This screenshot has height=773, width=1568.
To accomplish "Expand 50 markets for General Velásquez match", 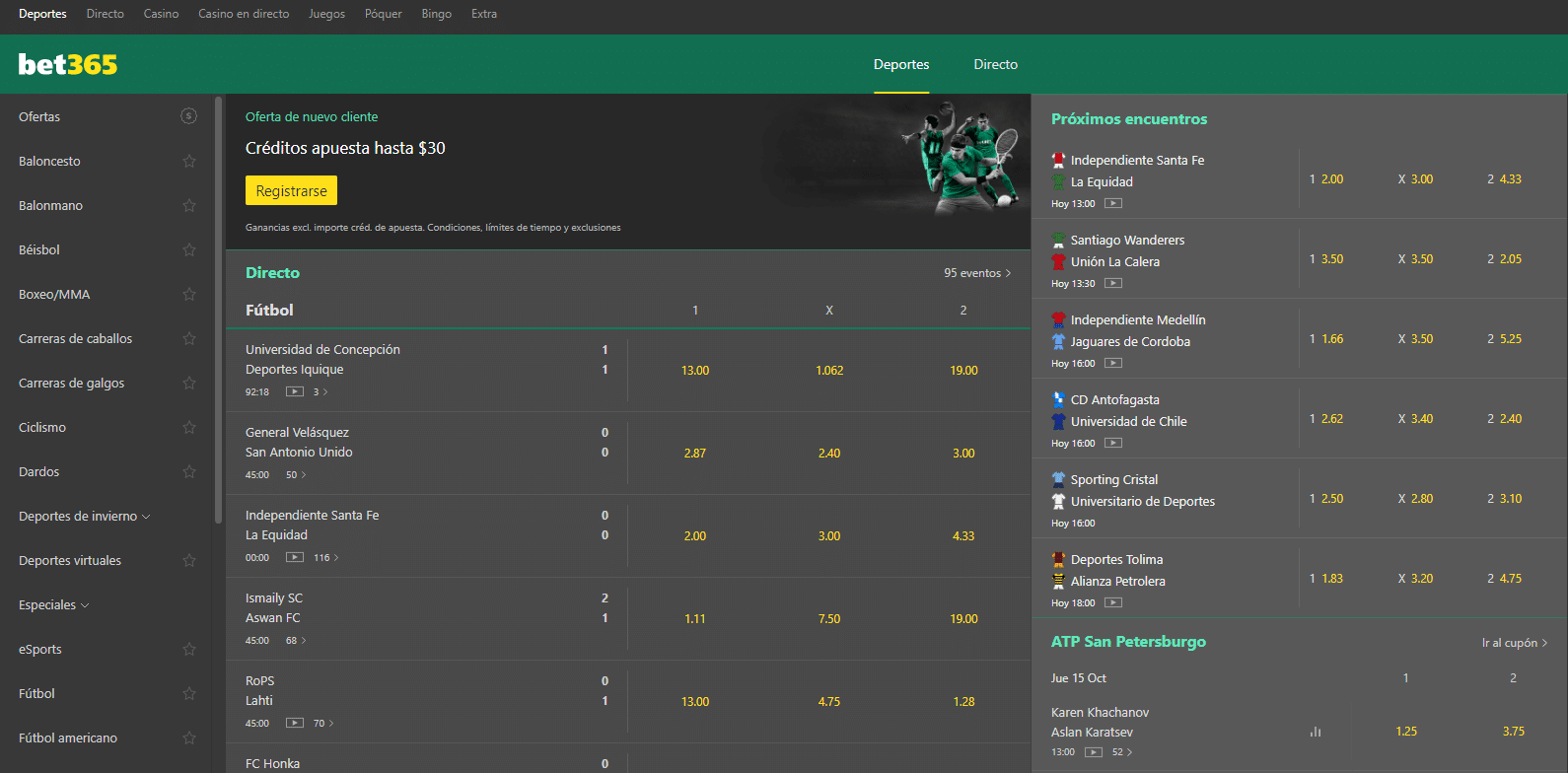I will pyautogui.click(x=296, y=474).
